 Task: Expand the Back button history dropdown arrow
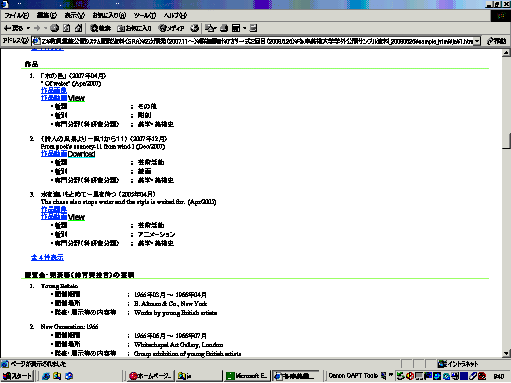28,28
